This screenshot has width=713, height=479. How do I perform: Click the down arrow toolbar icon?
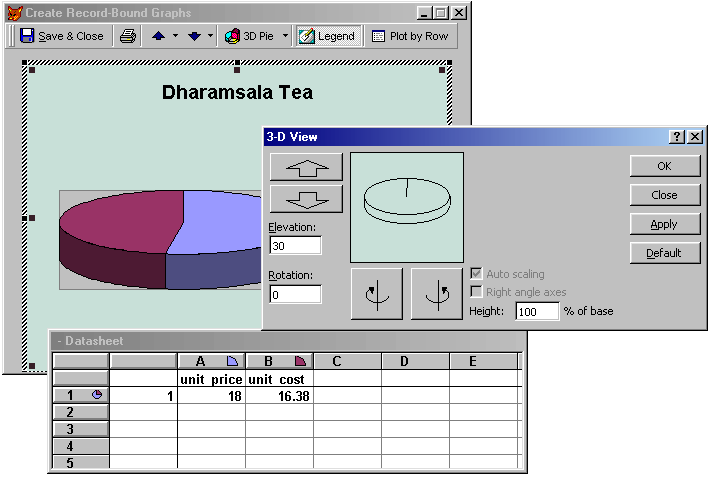pyautogui.click(x=194, y=36)
